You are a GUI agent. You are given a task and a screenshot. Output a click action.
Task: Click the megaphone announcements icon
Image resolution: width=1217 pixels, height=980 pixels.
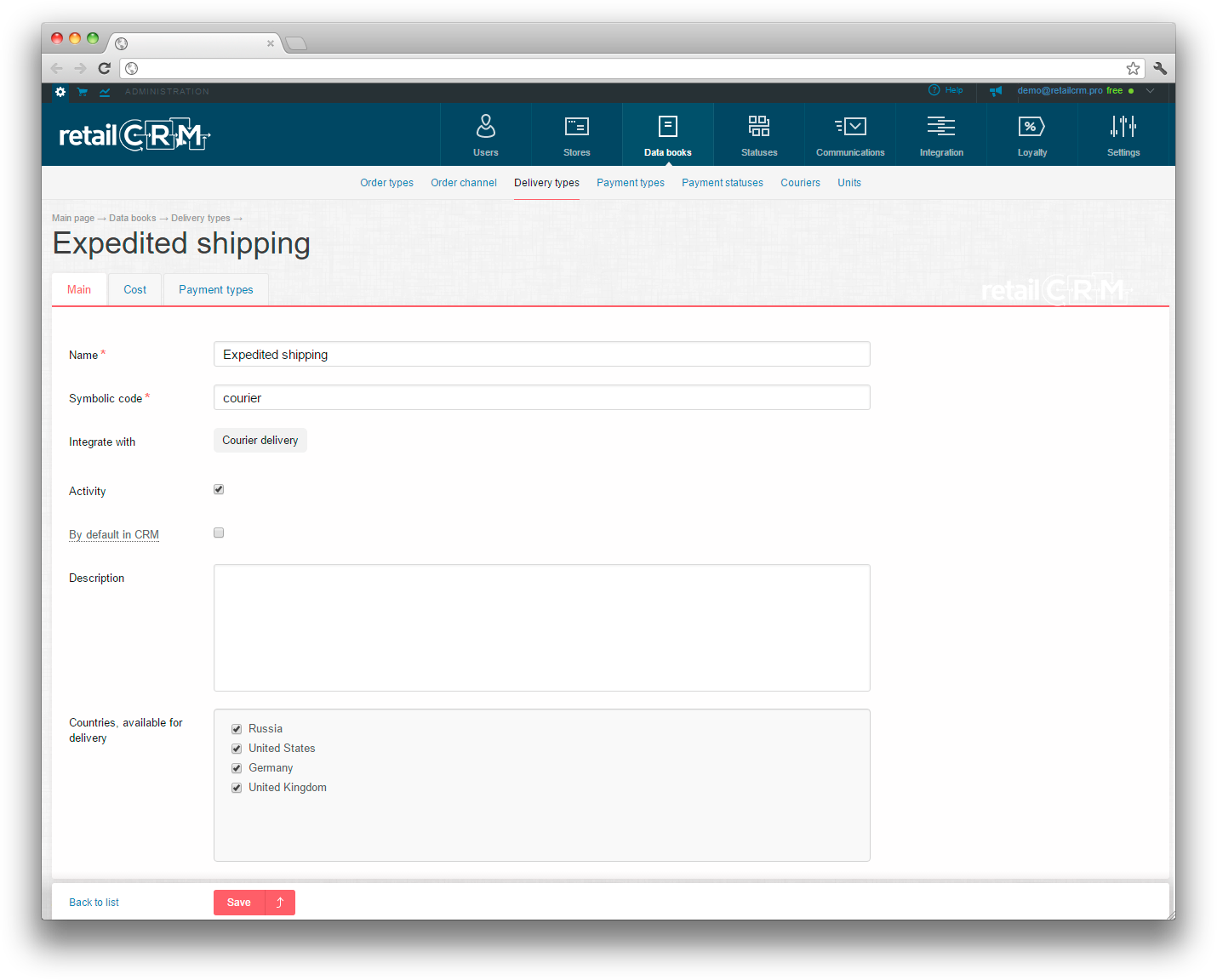996,90
